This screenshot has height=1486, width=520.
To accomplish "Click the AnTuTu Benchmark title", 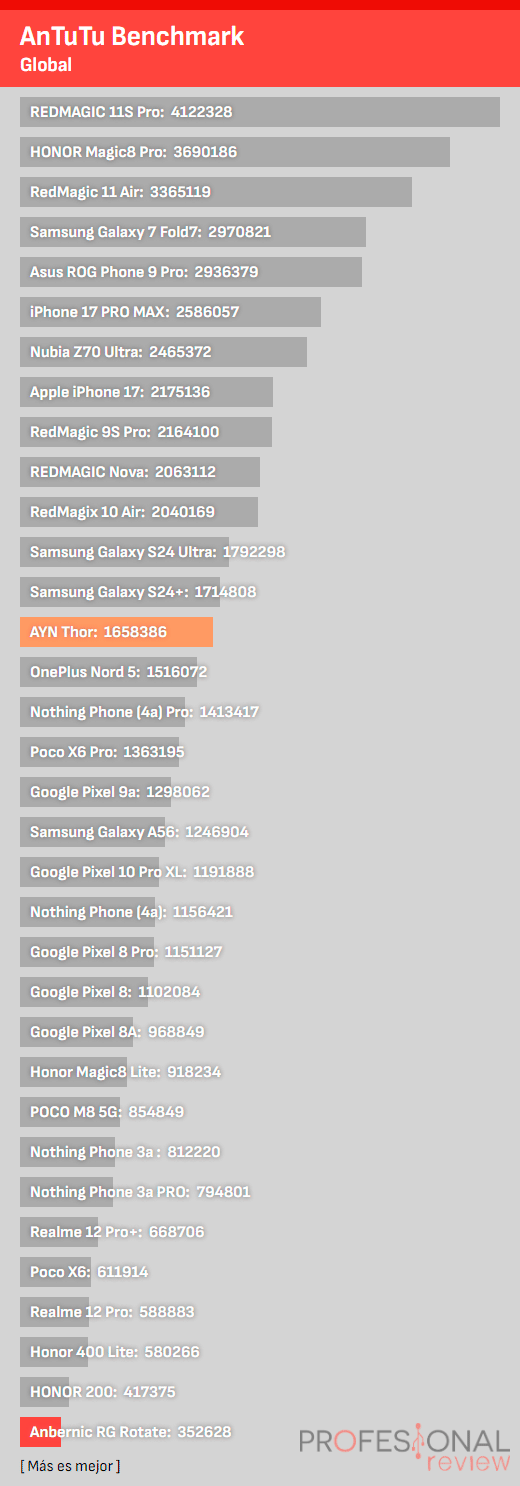I will pyautogui.click(x=132, y=38).
